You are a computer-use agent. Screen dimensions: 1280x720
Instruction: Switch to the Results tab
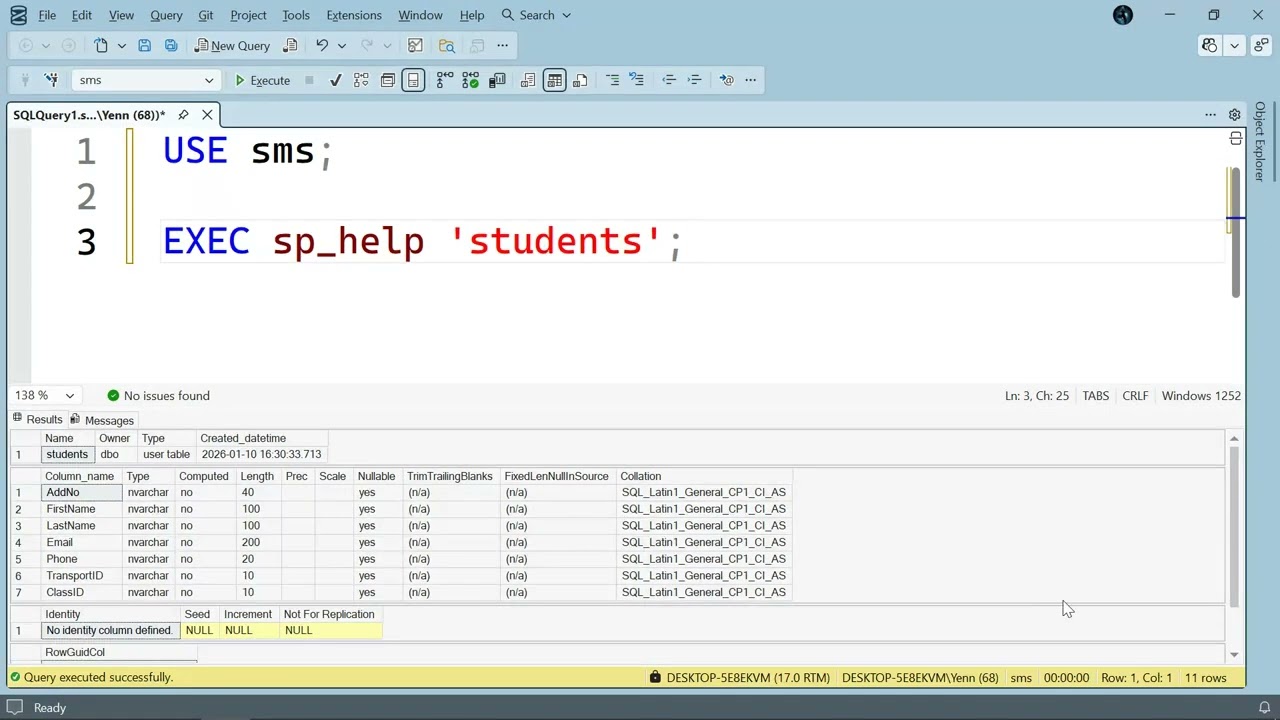click(37, 420)
